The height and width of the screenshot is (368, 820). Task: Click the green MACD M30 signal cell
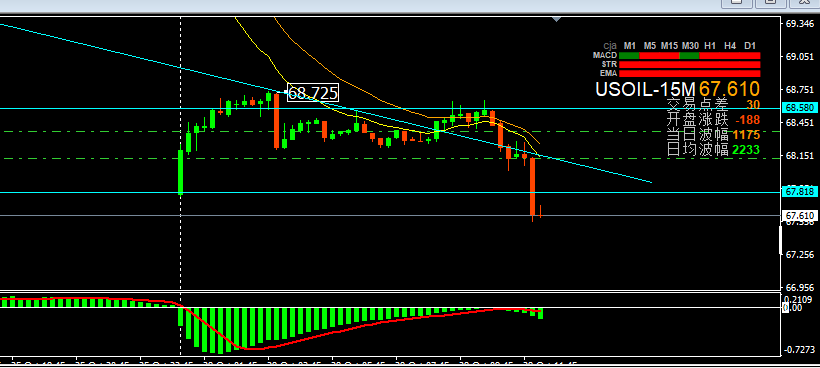[x=689, y=55]
